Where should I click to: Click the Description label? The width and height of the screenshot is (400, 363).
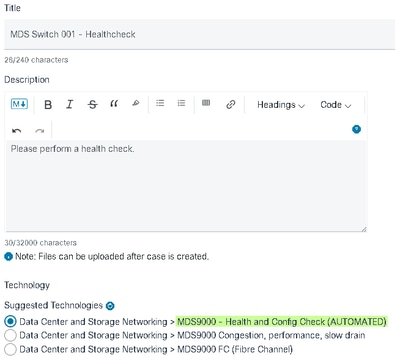pos(27,80)
